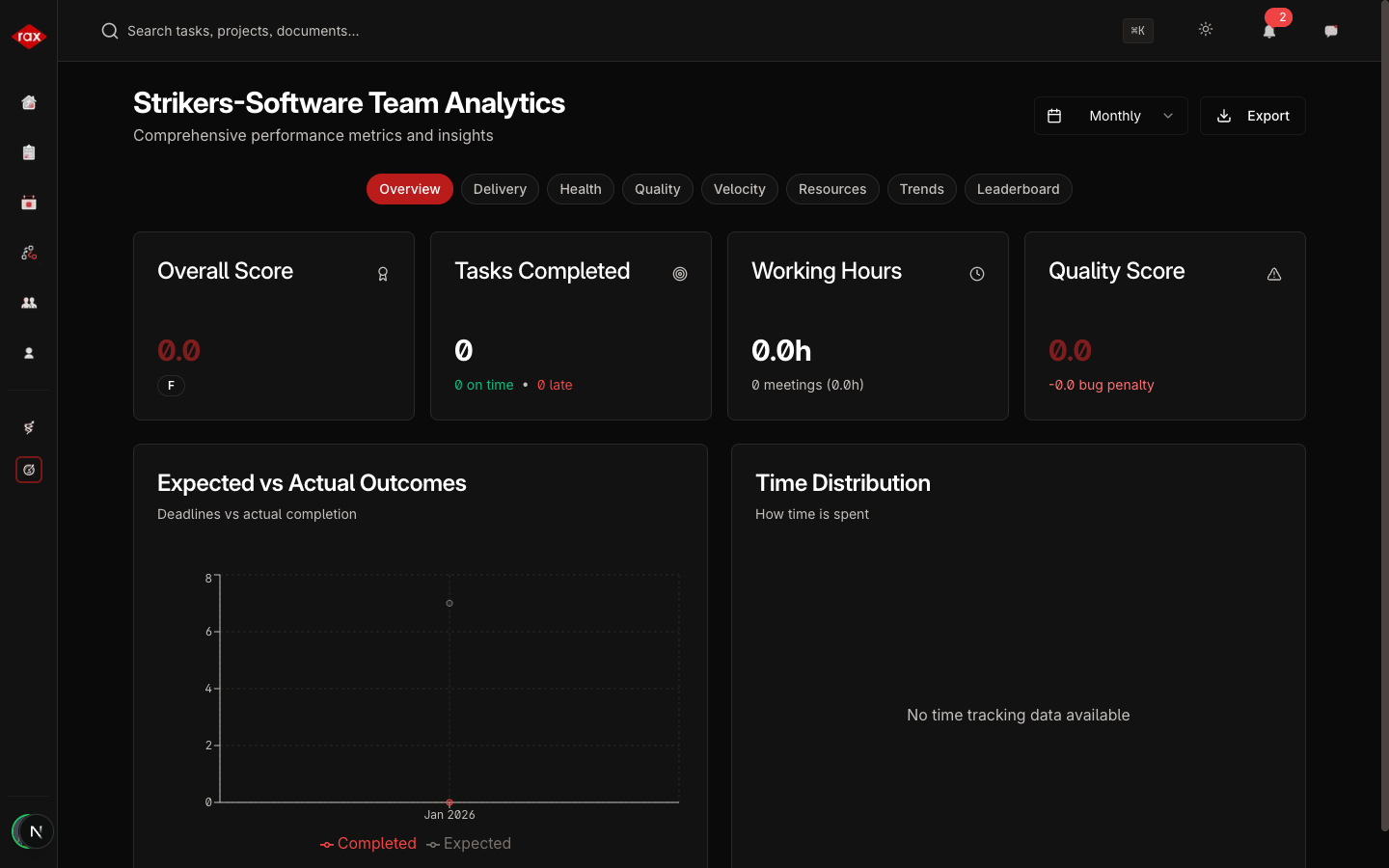Open your profile via the person icon
Screen dimensions: 1389x868
click(29, 353)
